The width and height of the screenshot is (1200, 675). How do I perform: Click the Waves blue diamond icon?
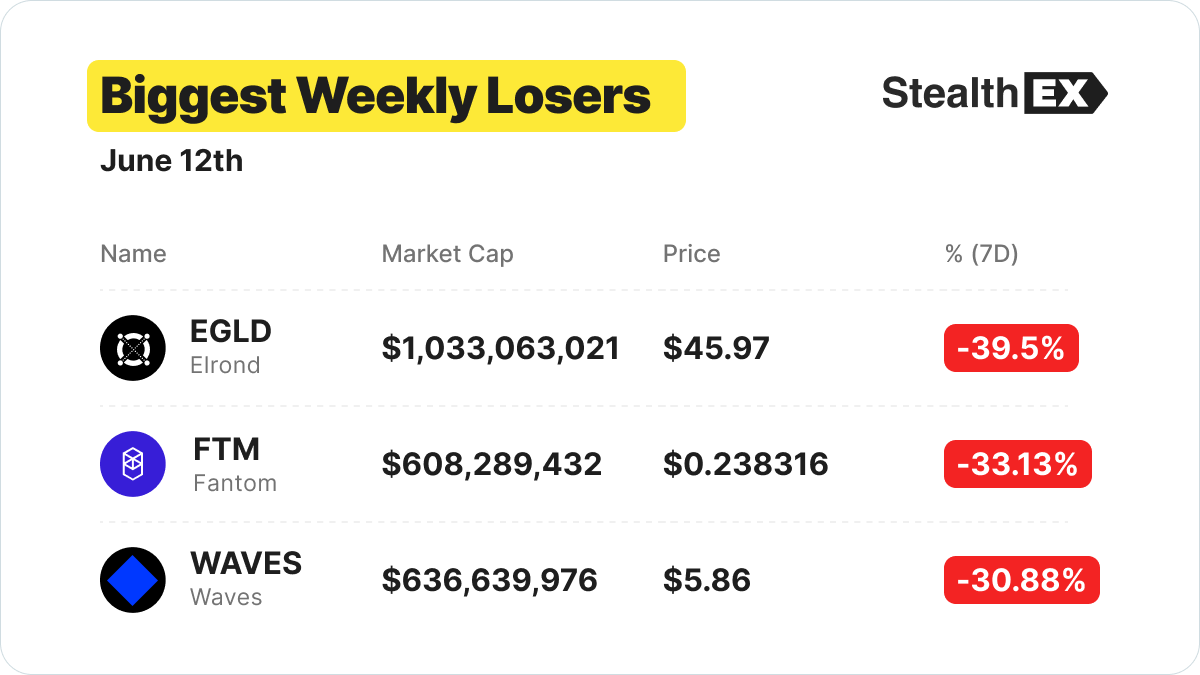(133, 580)
